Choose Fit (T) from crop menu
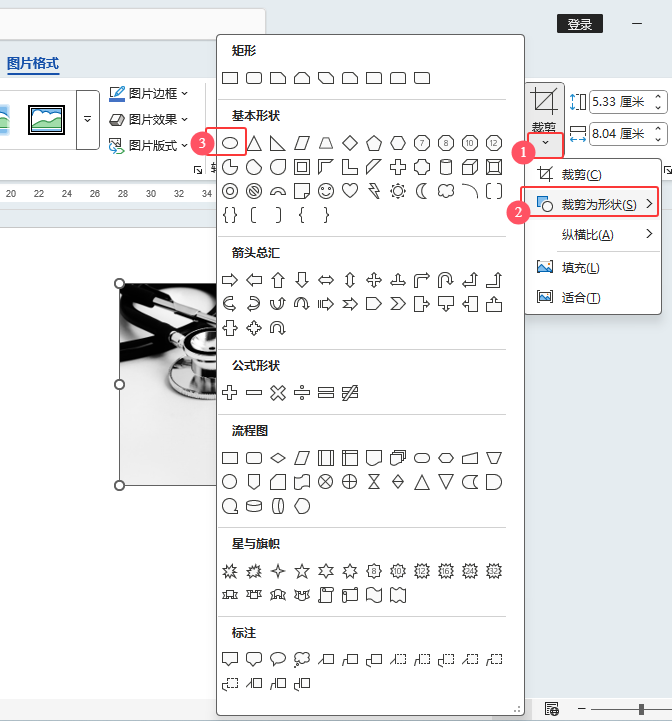Viewport: 672px width, 721px height. [x=593, y=298]
